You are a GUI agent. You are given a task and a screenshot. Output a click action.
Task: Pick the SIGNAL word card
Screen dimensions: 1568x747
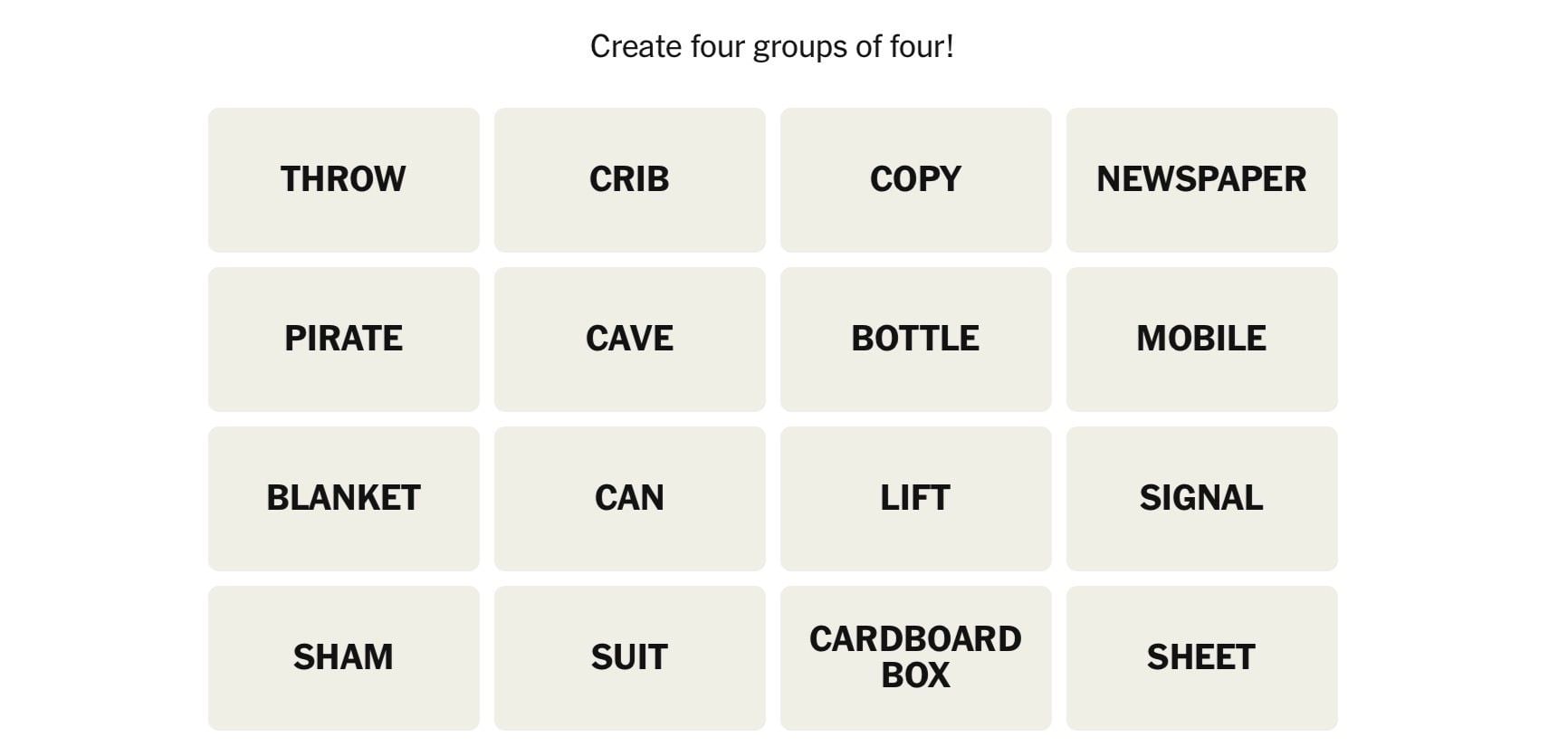[1201, 498]
